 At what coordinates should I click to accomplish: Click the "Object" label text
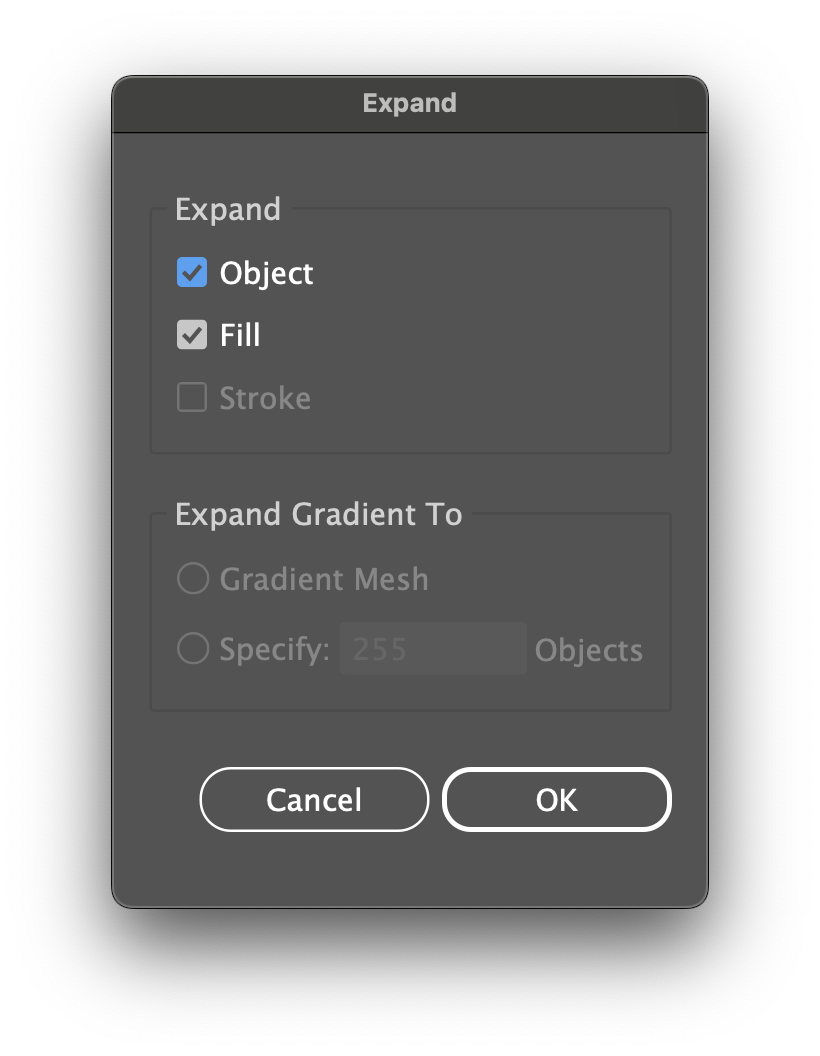point(266,274)
